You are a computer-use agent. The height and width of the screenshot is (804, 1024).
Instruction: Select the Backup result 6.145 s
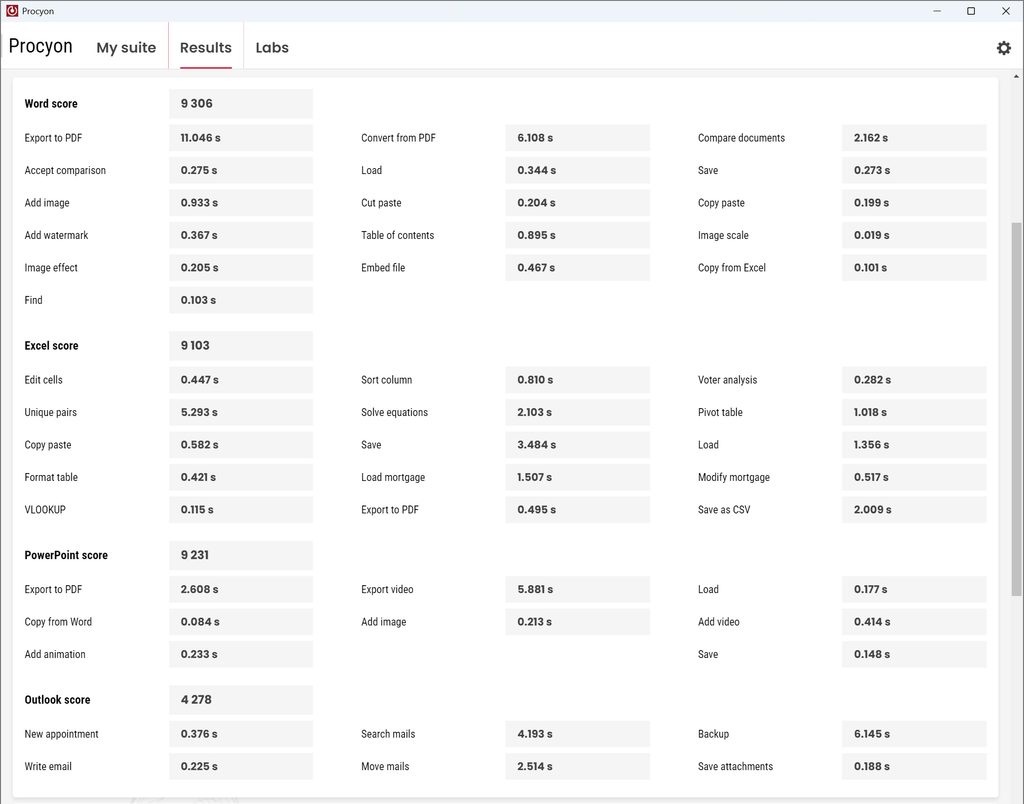[914, 734]
